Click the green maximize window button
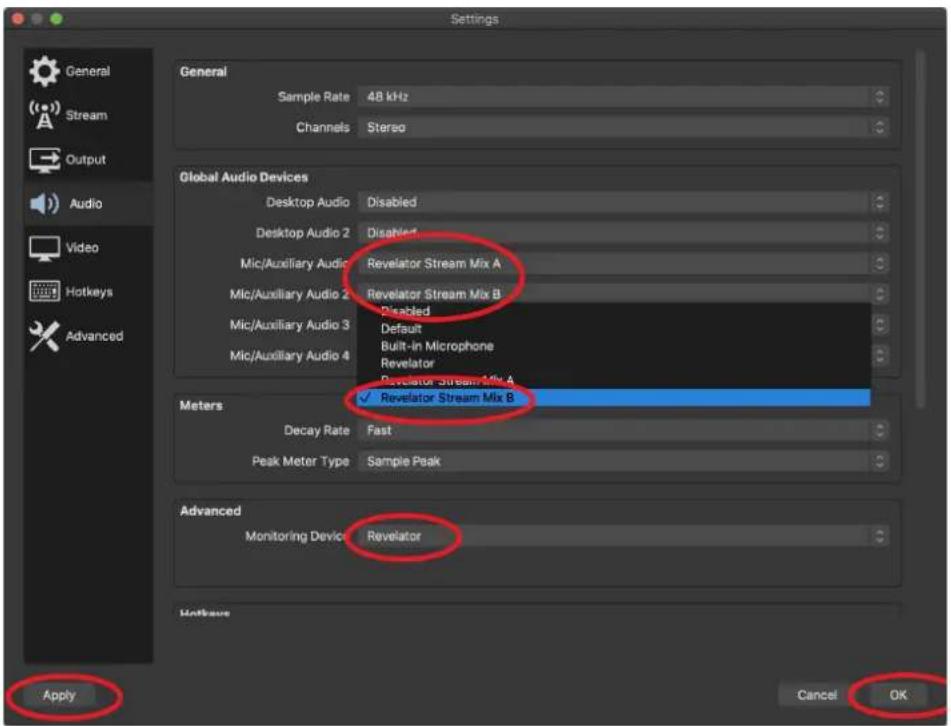Viewport: 951px width, 726px height. [56, 19]
